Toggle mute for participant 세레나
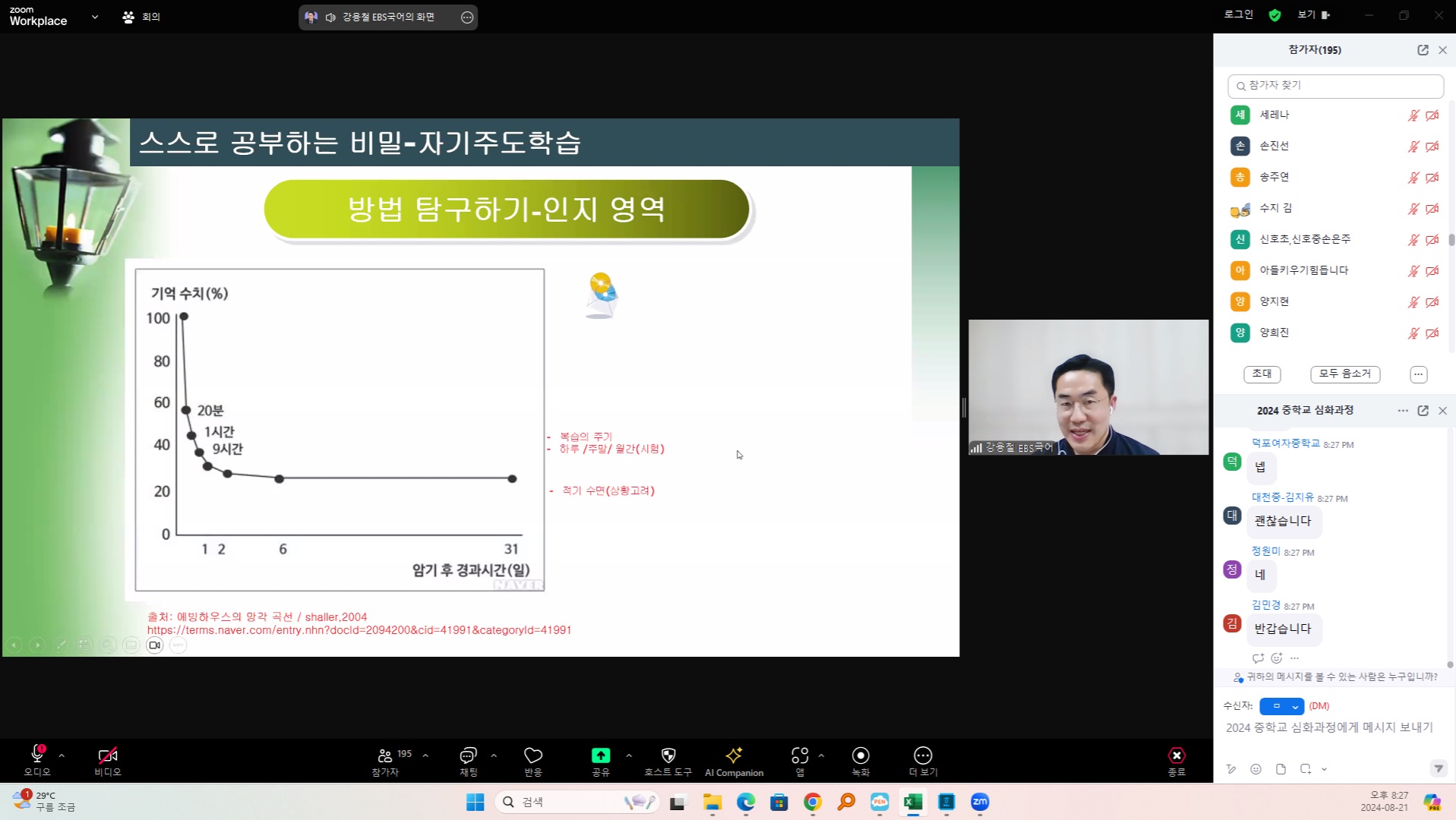Viewport: 1456px width, 820px height. [x=1413, y=115]
